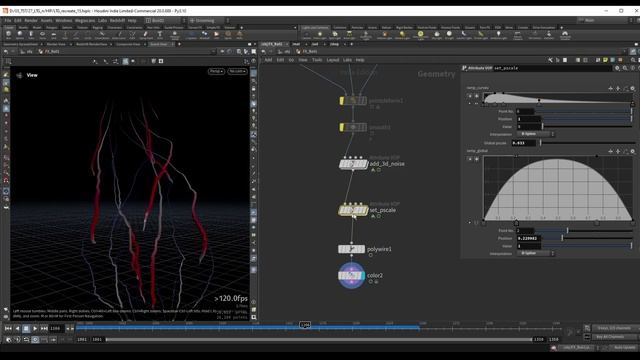Click the stop button in playbar
Image resolution: width=640 pixels, height=360 pixels.
click(x=26, y=328)
